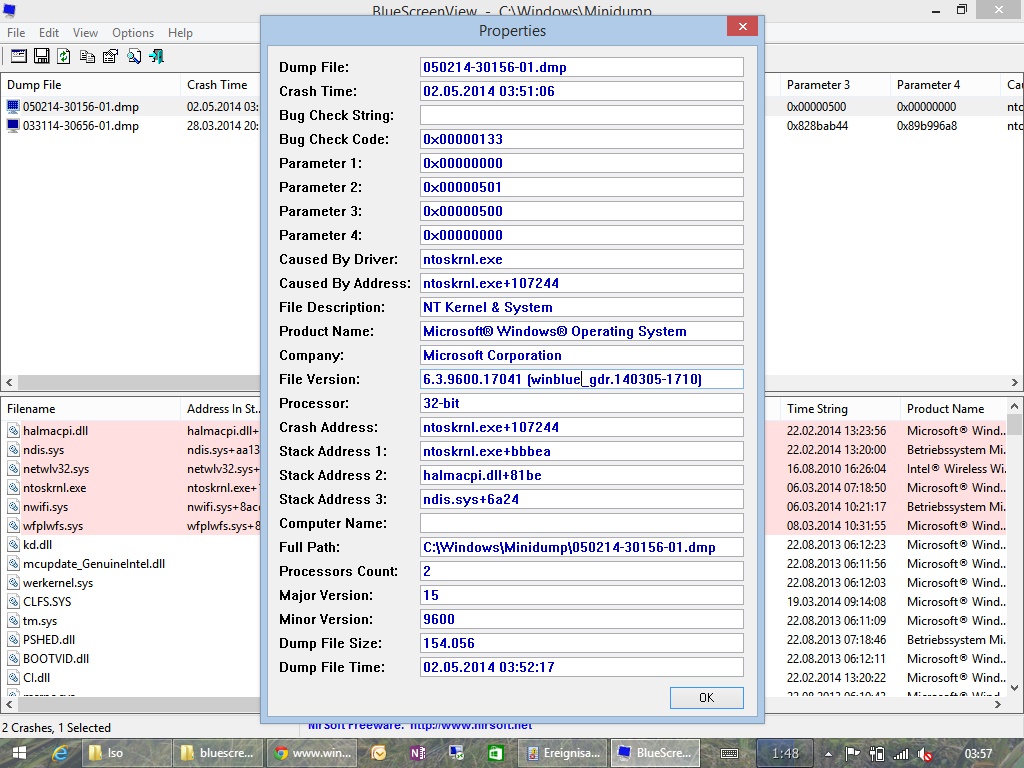Screen dimensions: 1024x768
Task: Click the Caused By Driver field
Action: point(581,259)
